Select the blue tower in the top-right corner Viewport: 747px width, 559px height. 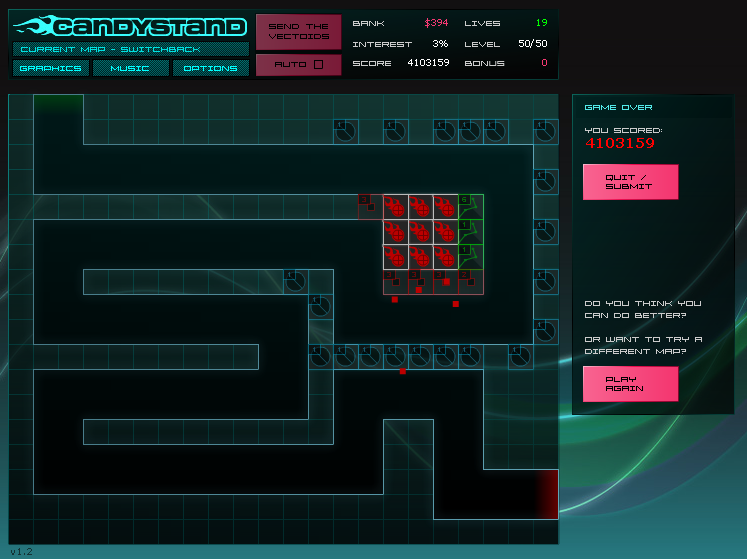click(545, 131)
